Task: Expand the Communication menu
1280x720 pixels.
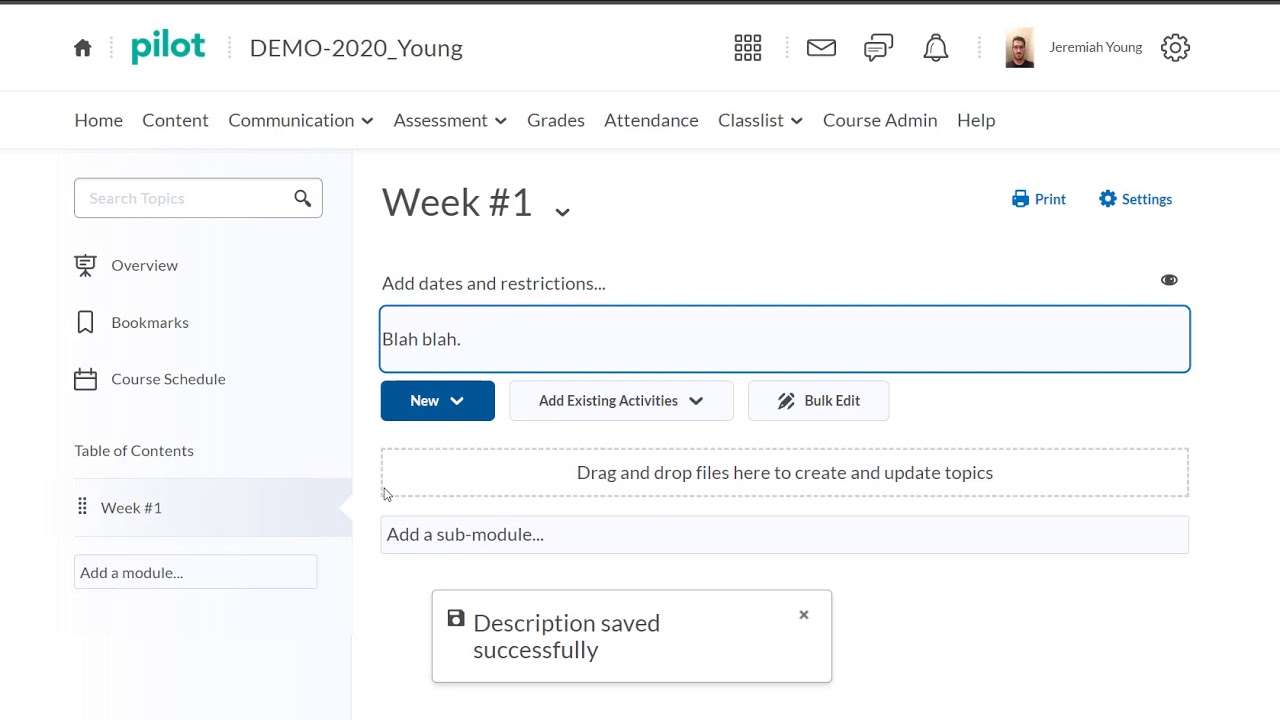Action: click(301, 120)
